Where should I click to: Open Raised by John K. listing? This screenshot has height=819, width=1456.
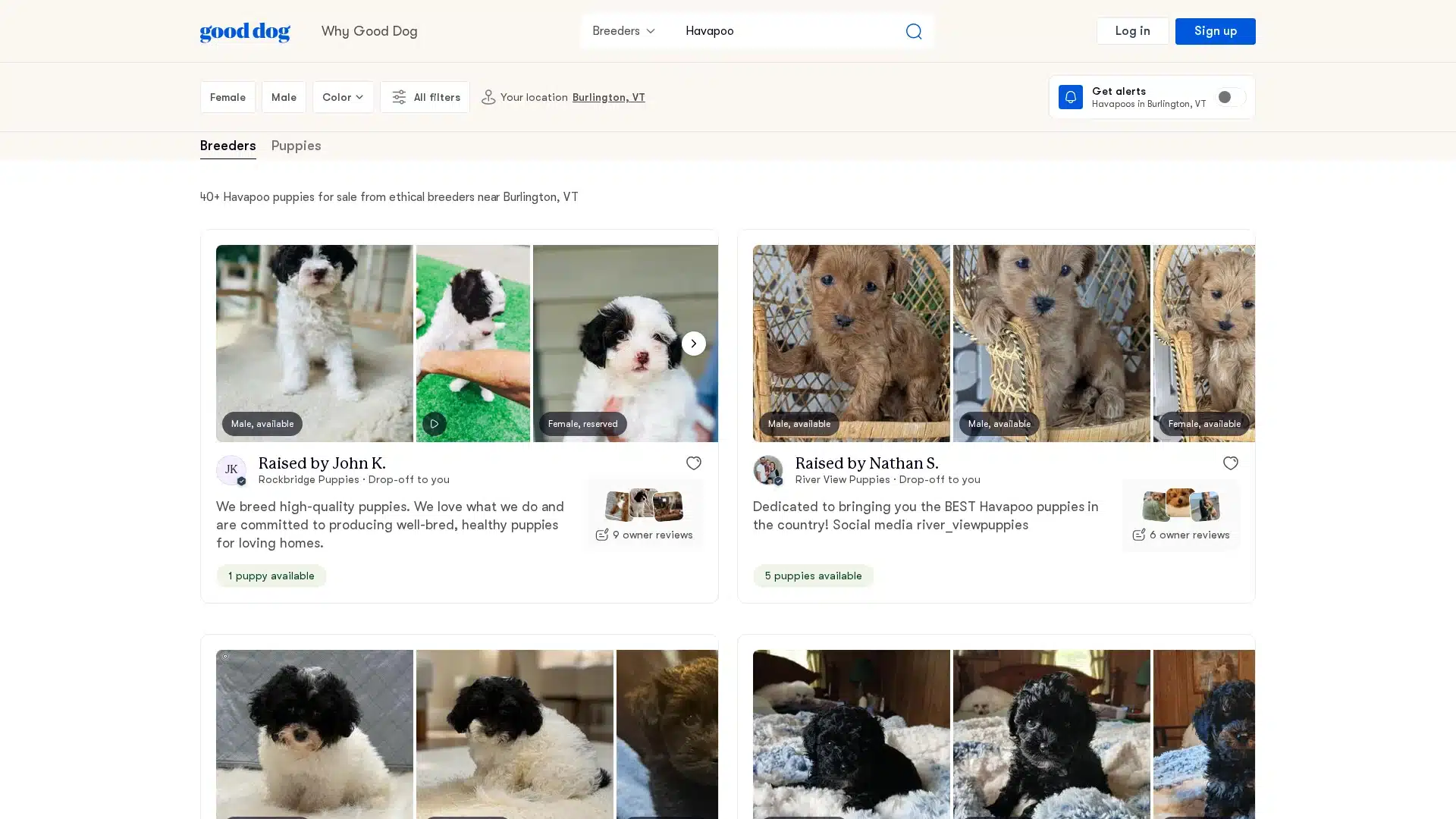click(x=322, y=463)
